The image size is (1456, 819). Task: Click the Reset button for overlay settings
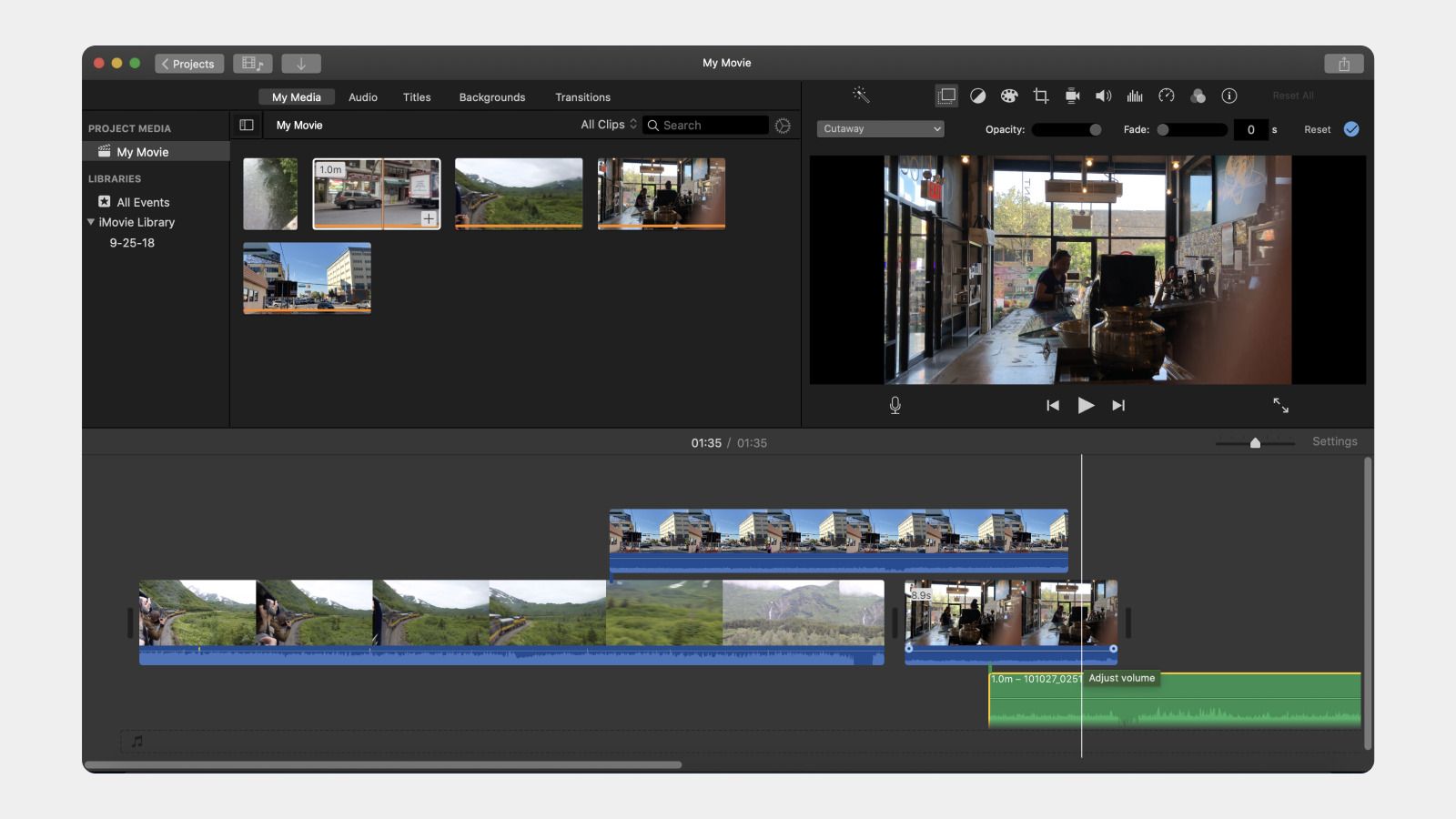(1317, 129)
